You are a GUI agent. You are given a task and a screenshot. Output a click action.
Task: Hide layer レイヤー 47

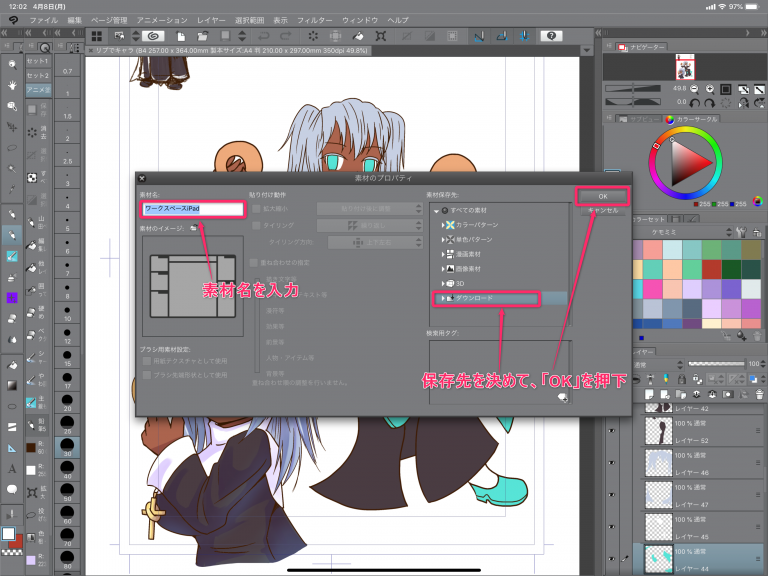[612, 495]
